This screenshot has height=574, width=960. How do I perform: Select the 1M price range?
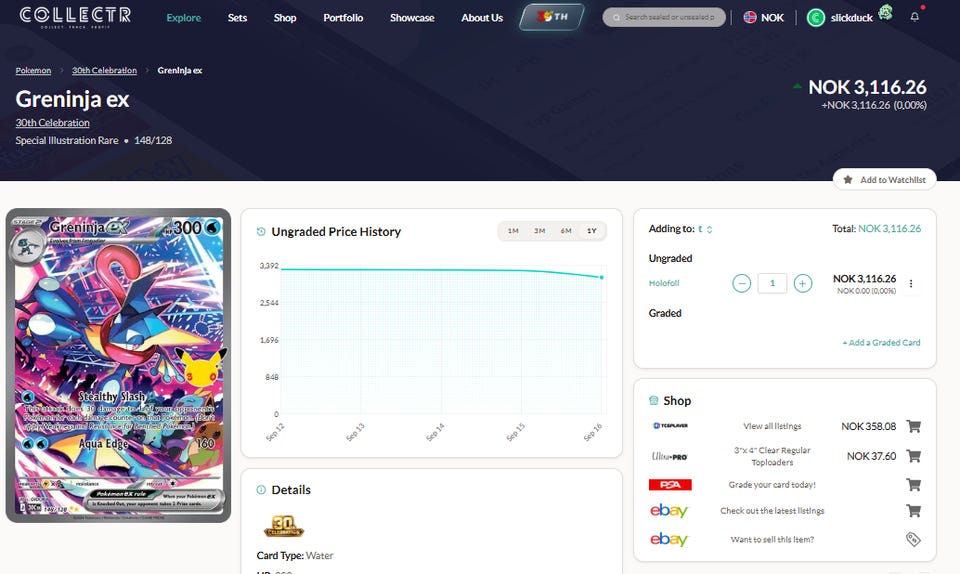pyautogui.click(x=513, y=231)
